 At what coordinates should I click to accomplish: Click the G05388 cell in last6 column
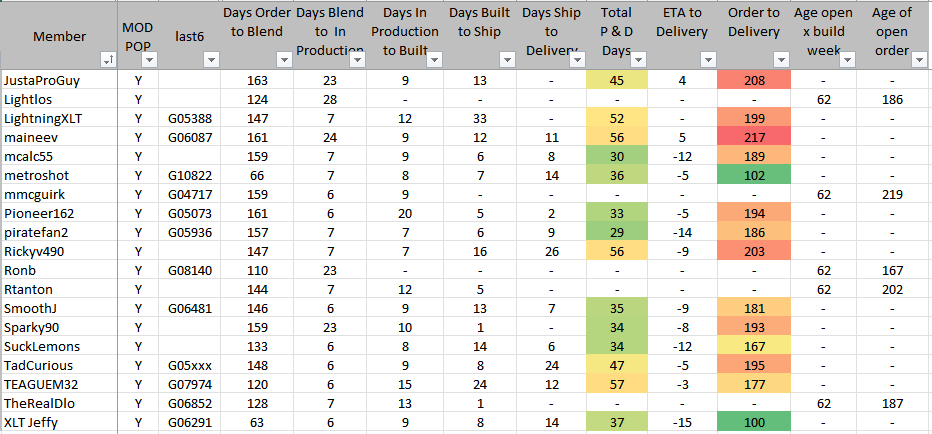click(x=190, y=118)
